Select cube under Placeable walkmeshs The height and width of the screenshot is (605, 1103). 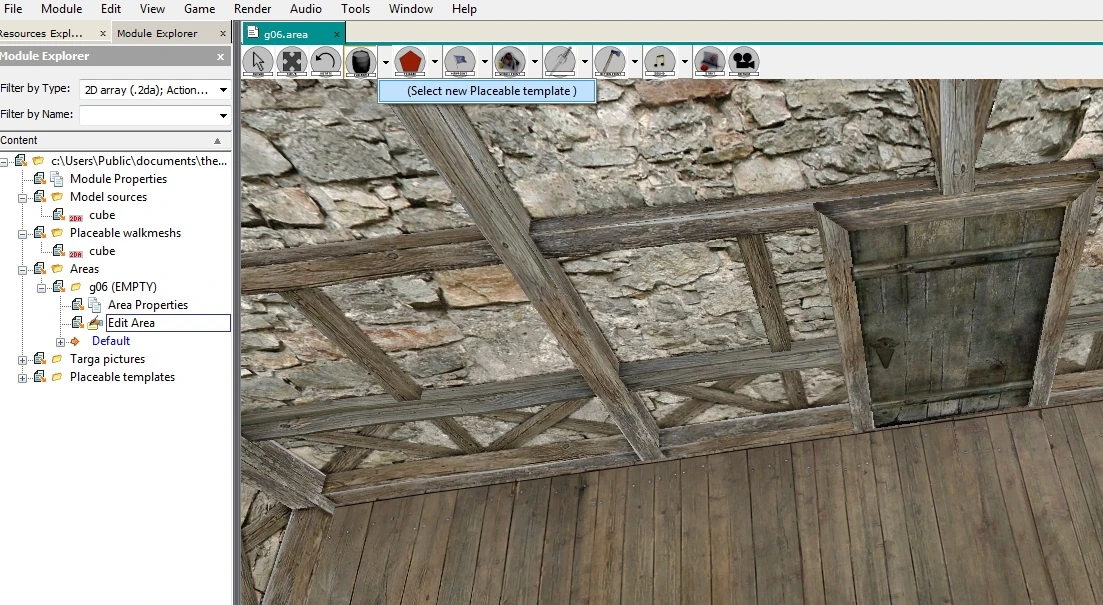(x=102, y=250)
